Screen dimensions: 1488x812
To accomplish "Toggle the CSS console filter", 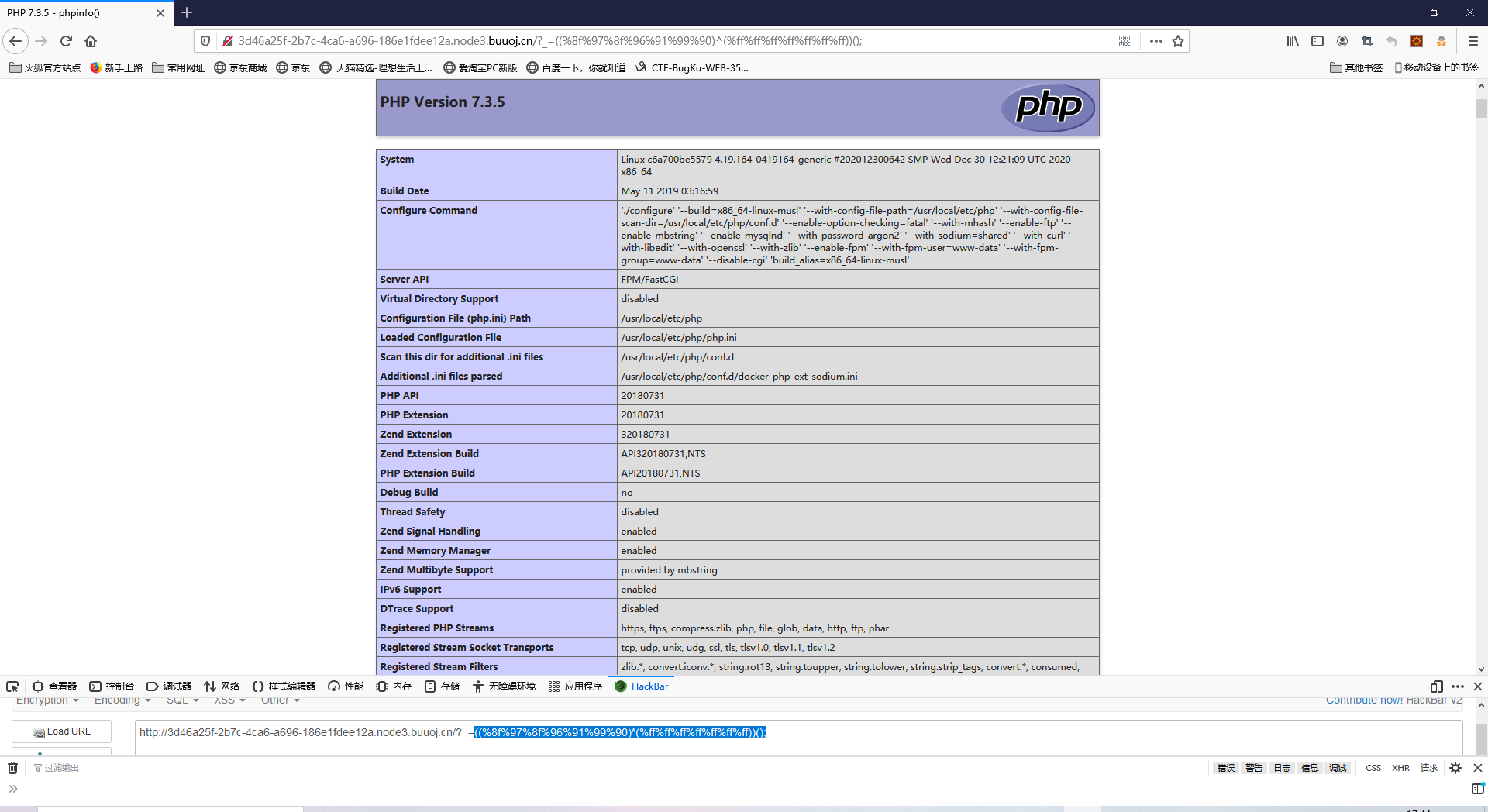I will coord(1373,767).
